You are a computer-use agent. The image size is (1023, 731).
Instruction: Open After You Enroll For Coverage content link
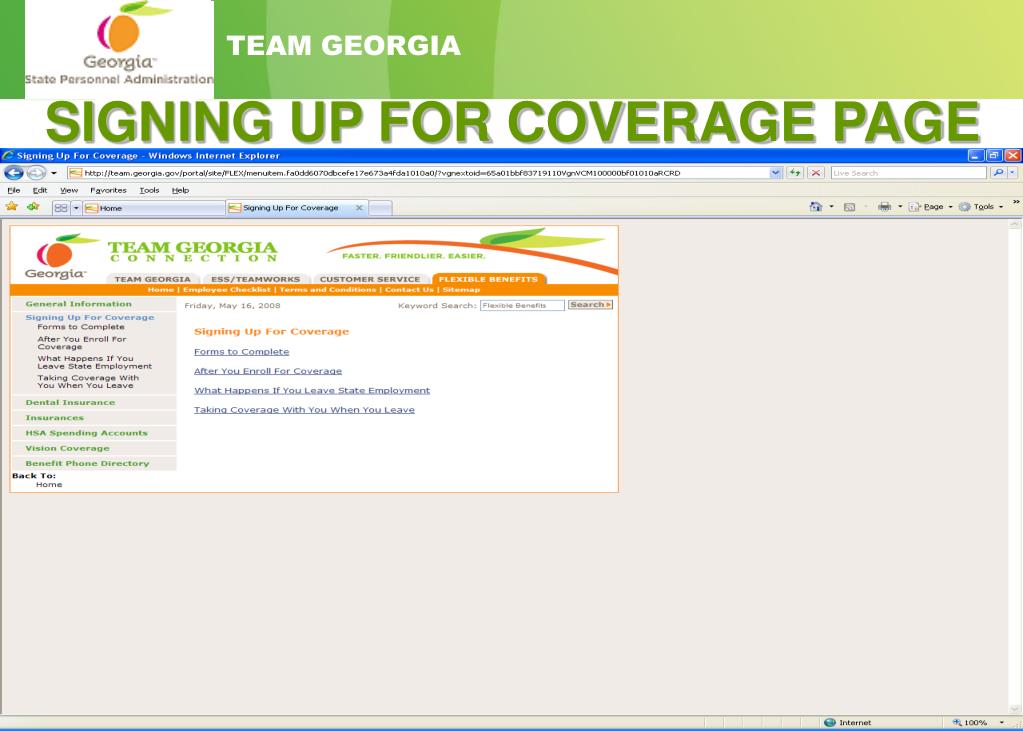pyautogui.click(x=267, y=371)
